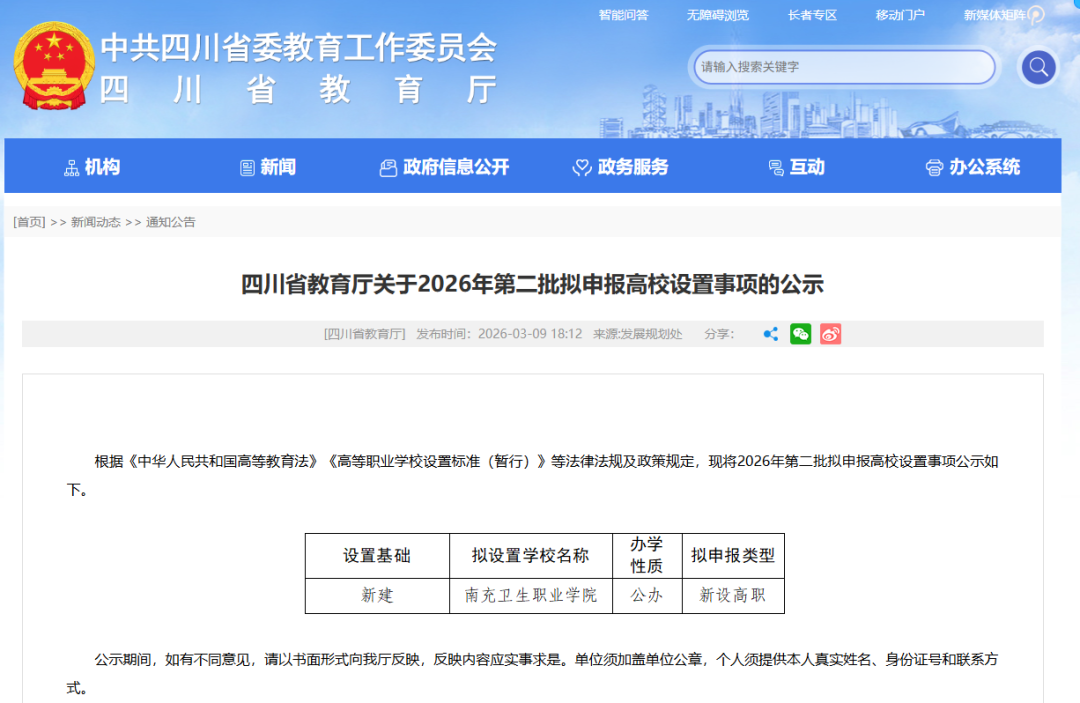Click the 办公系统 icon on the navbar

coord(934,167)
